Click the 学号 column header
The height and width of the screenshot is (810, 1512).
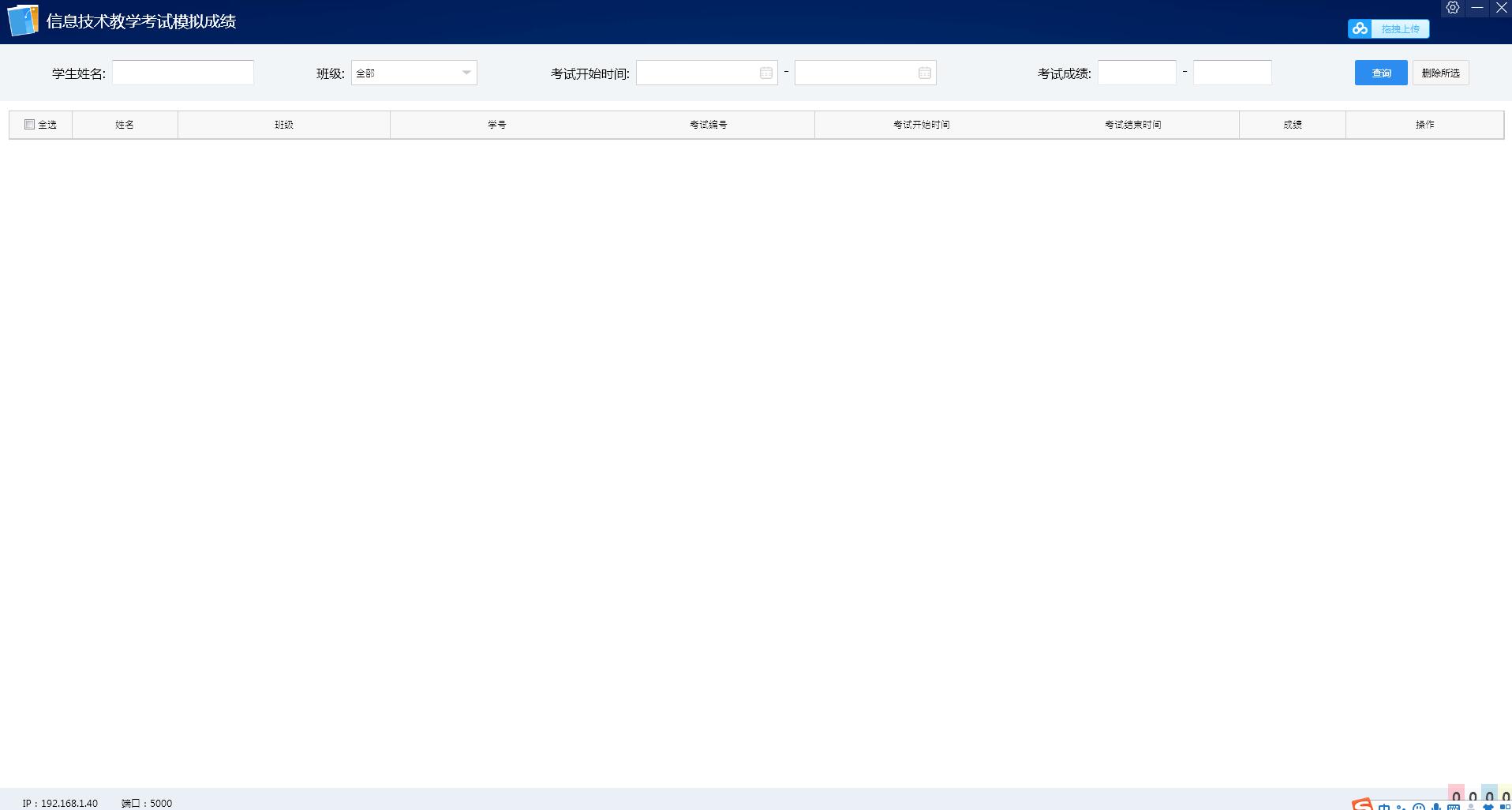click(497, 125)
